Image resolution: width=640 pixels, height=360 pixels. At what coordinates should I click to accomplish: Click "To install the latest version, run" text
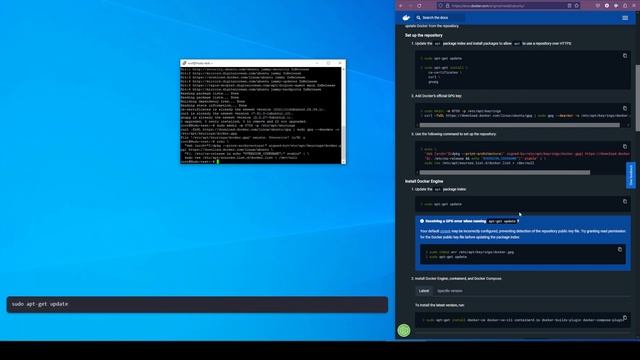tap(439, 305)
